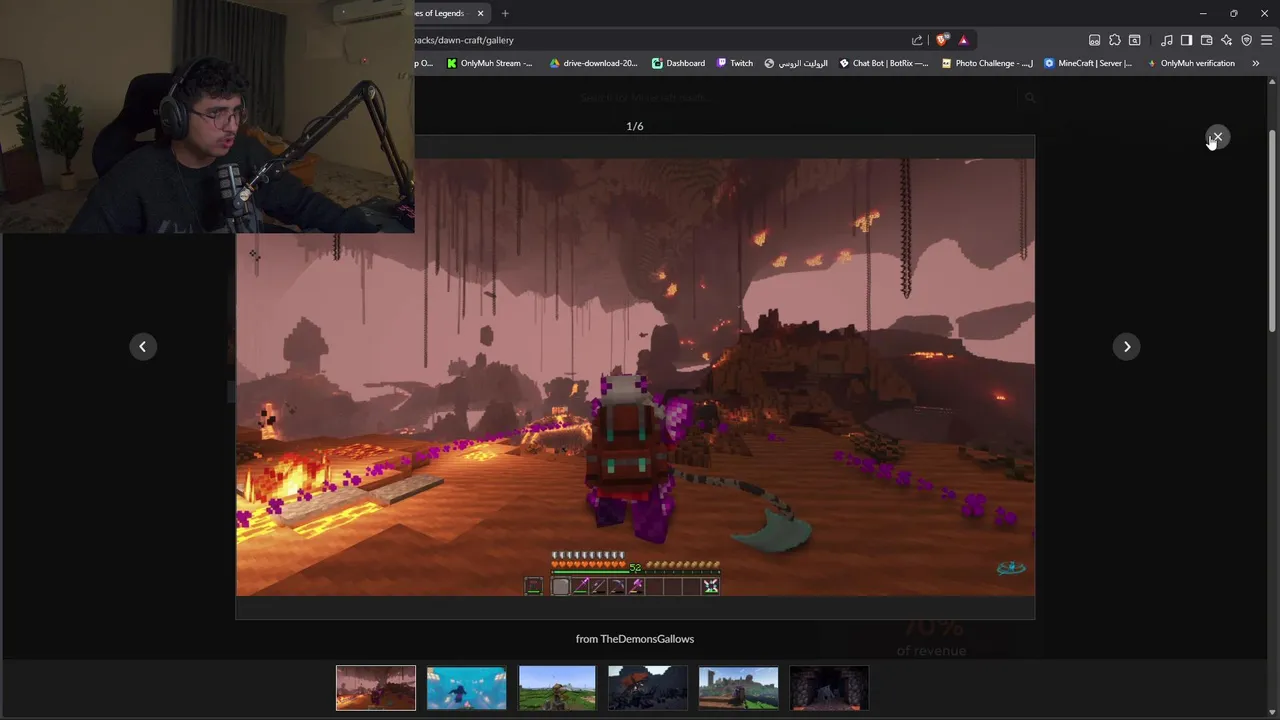Image resolution: width=1280 pixels, height=720 pixels.
Task: Open the extensions puzzle icon
Action: tap(1115, 40)
